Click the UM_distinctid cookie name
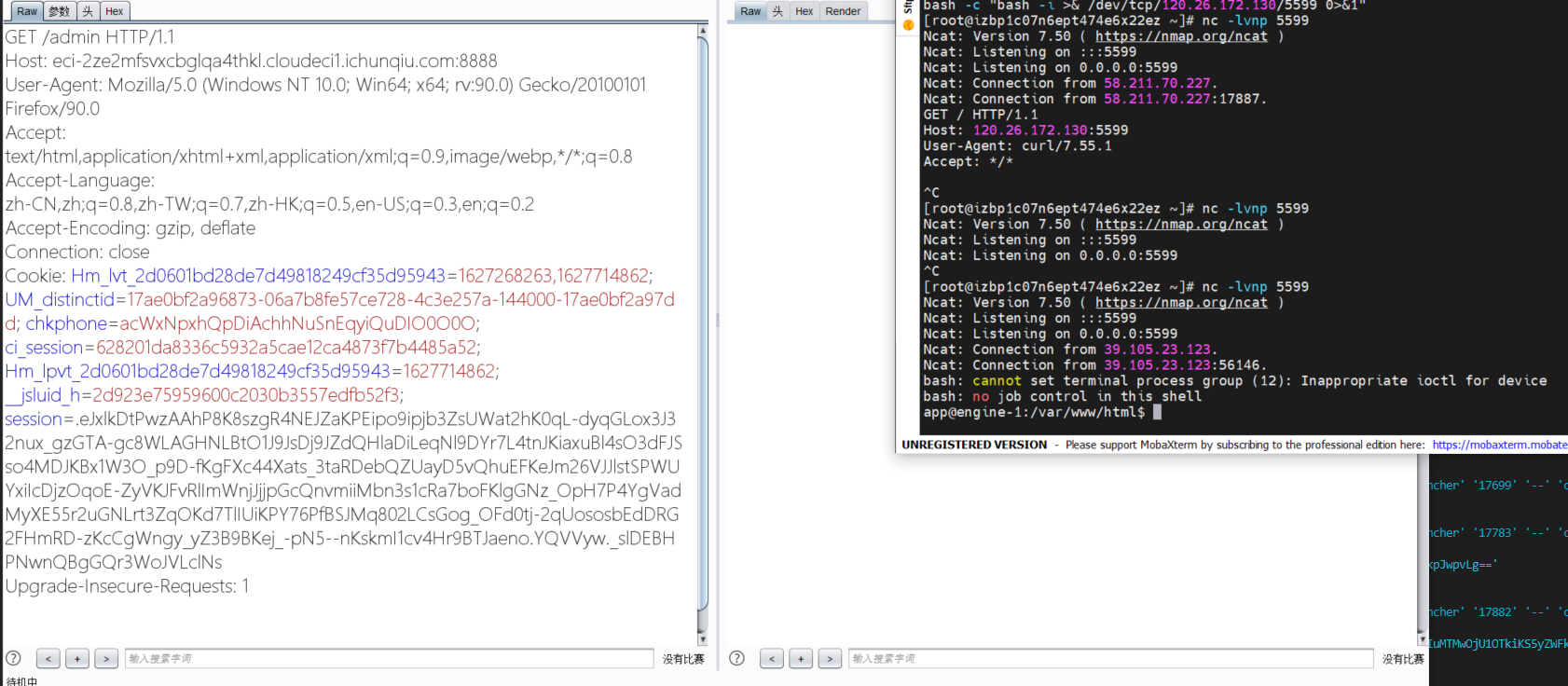 60,300
